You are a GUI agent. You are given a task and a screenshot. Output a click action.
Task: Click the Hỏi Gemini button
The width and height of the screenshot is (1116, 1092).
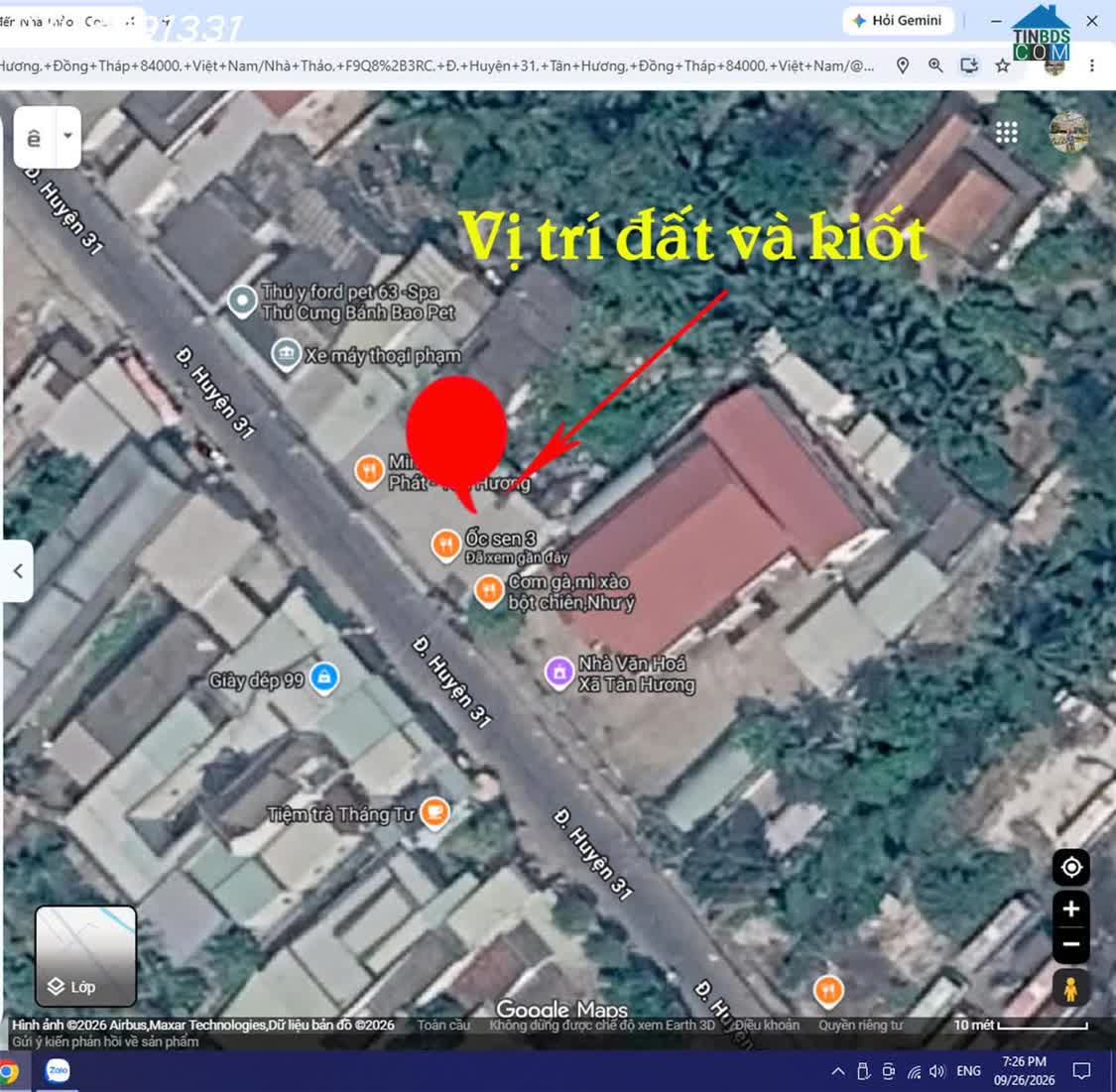[x=898, y=21]
